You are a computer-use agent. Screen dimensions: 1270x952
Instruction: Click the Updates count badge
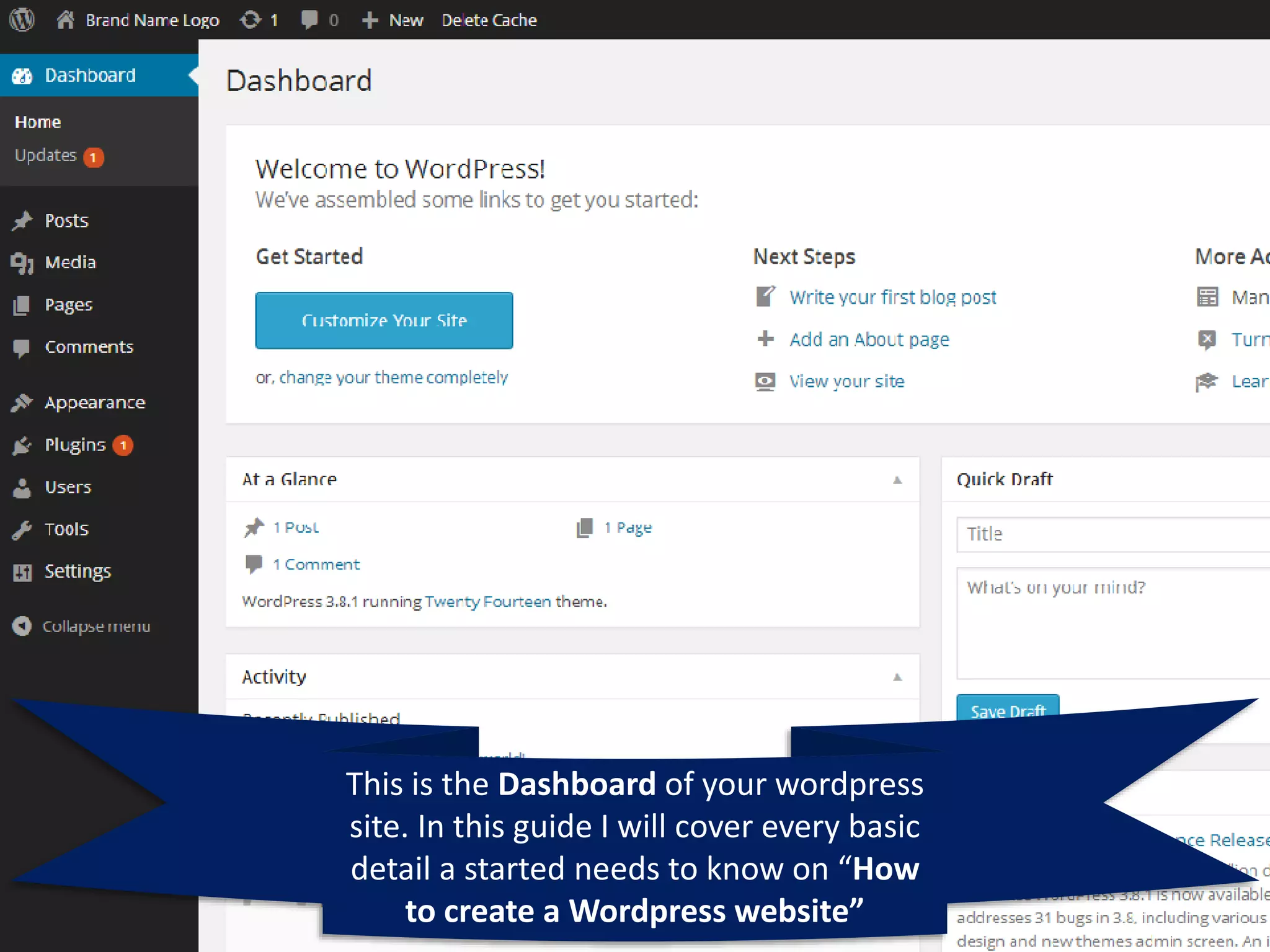coord(94,157)
